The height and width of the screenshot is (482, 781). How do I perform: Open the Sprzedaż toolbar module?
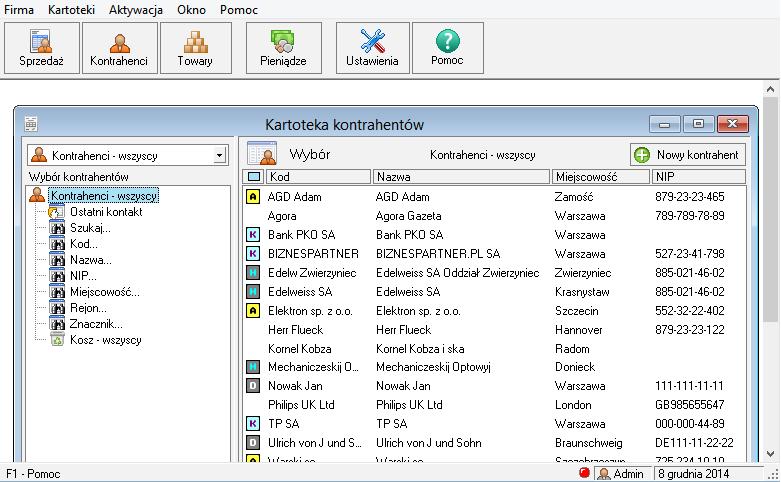(42, 48)
